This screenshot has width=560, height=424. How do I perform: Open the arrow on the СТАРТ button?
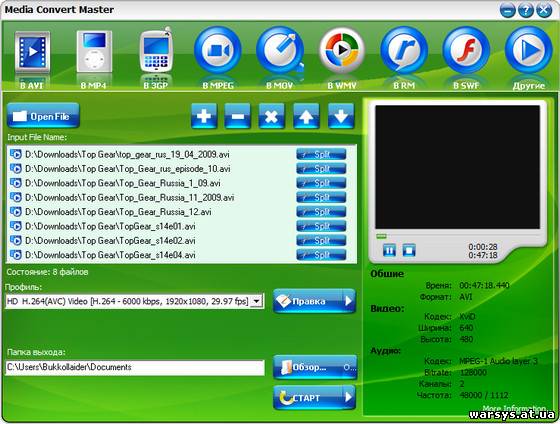pos(348,397)
